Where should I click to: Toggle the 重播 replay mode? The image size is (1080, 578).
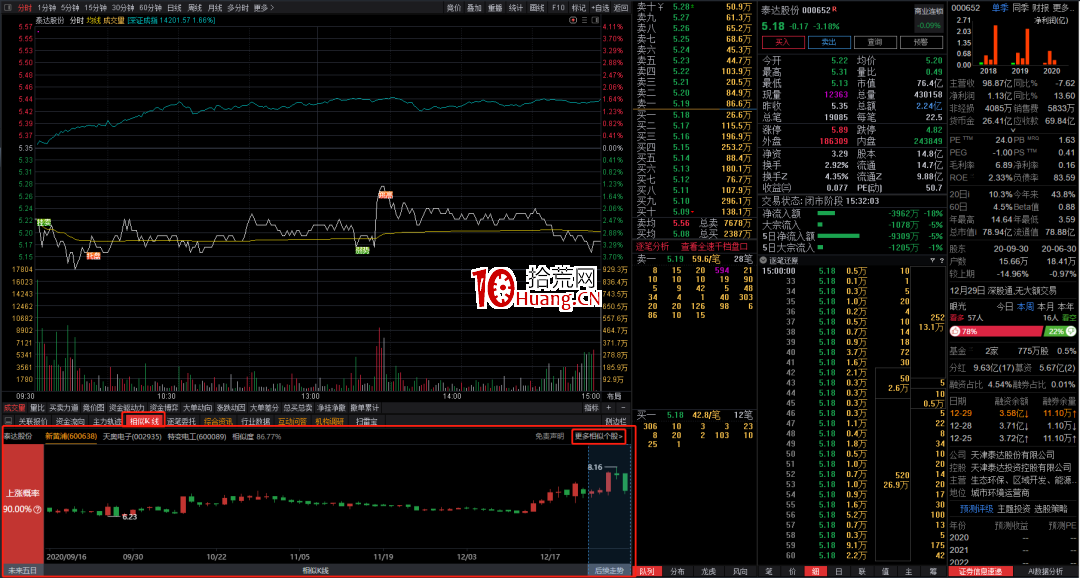click(x=495, y=8)
